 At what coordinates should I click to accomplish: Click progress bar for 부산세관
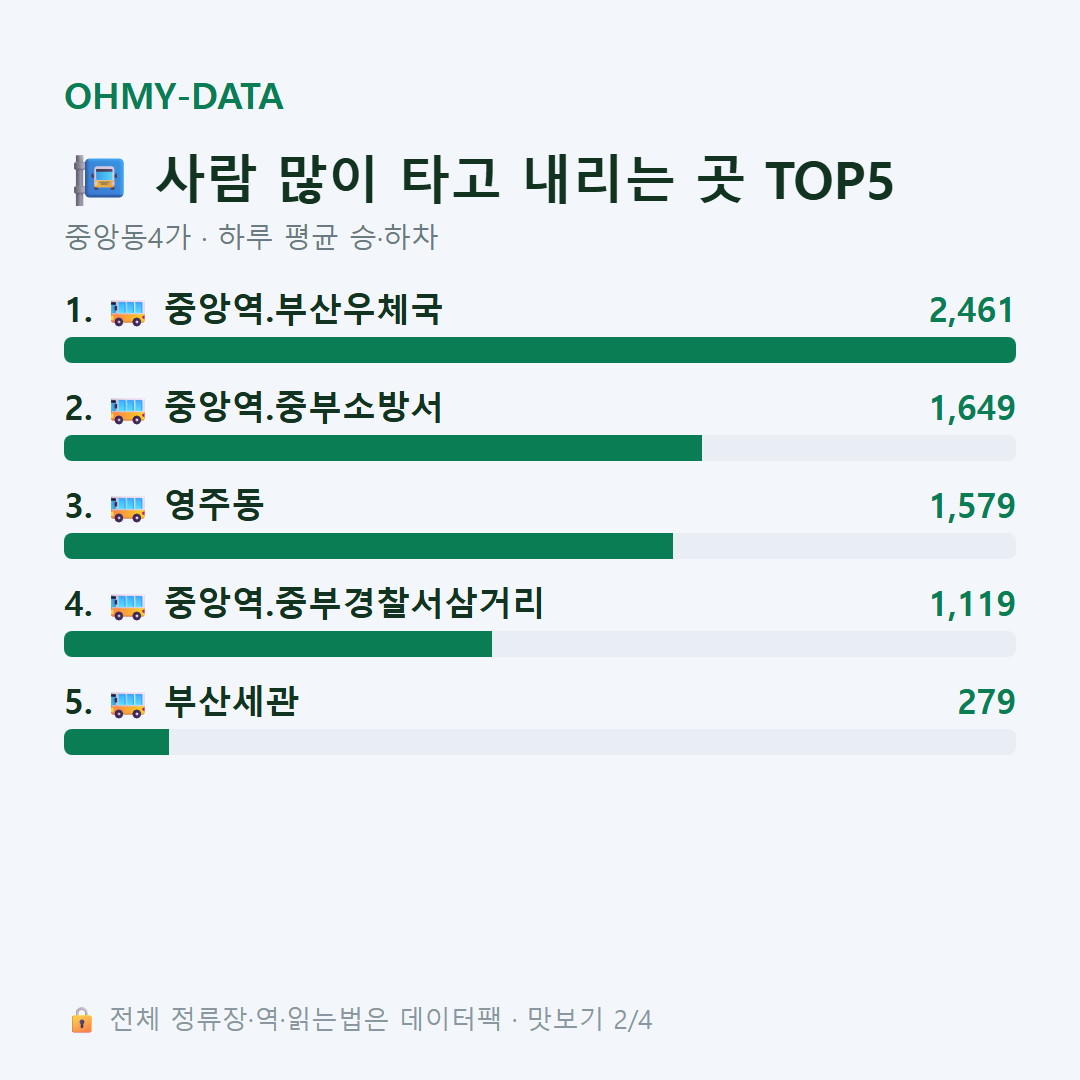(540, 742)
